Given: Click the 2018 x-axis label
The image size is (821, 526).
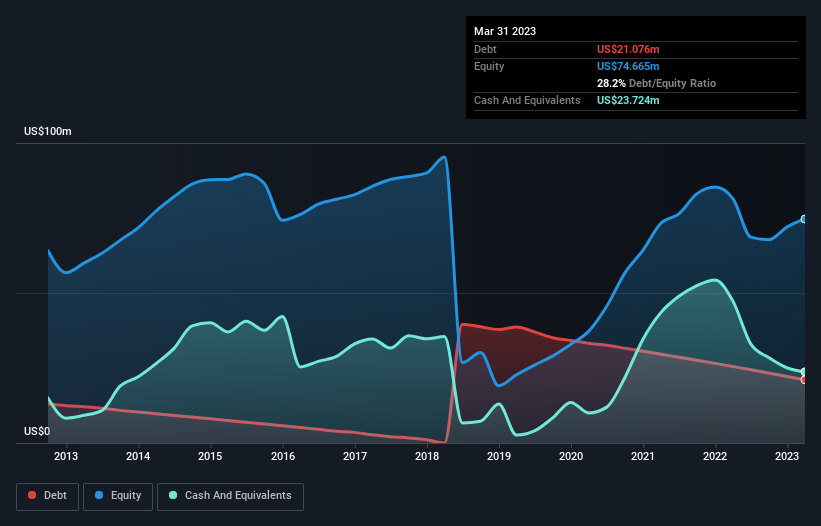Looking at the screenshot, I should point(427,456).
